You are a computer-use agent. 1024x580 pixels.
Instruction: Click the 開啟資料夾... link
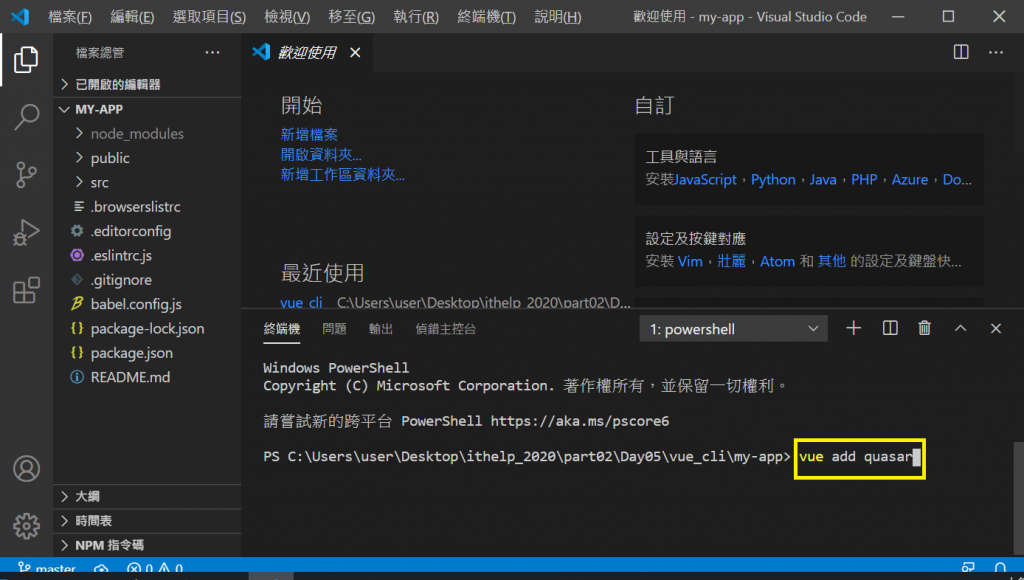click(321, 155)
